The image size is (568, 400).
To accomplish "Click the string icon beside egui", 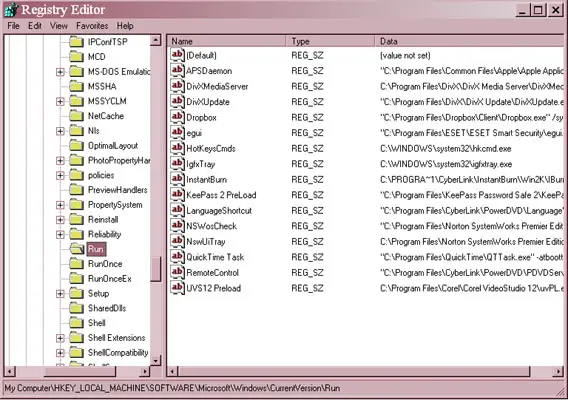I will point(177,133).
